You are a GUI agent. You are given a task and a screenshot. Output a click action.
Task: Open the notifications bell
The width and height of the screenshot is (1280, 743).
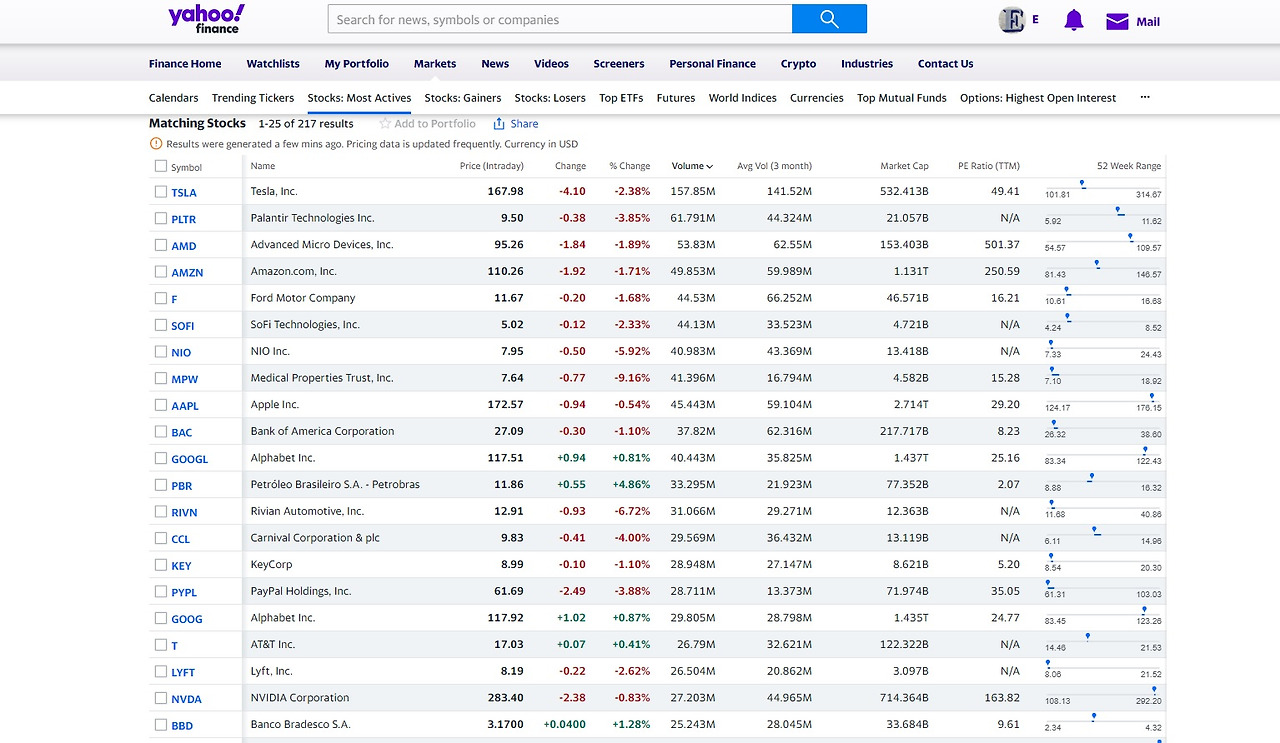[1073, 19]
